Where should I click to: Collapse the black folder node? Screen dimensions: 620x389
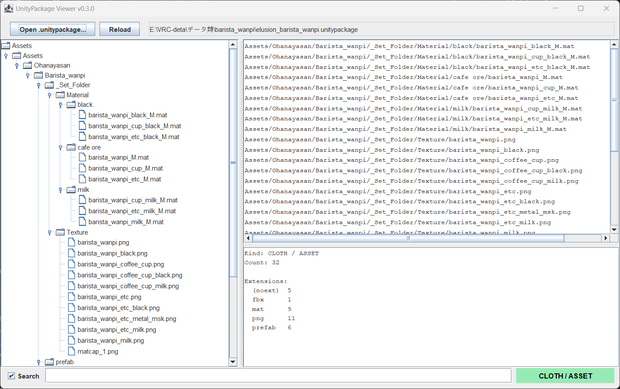click(x=60, y=105)
